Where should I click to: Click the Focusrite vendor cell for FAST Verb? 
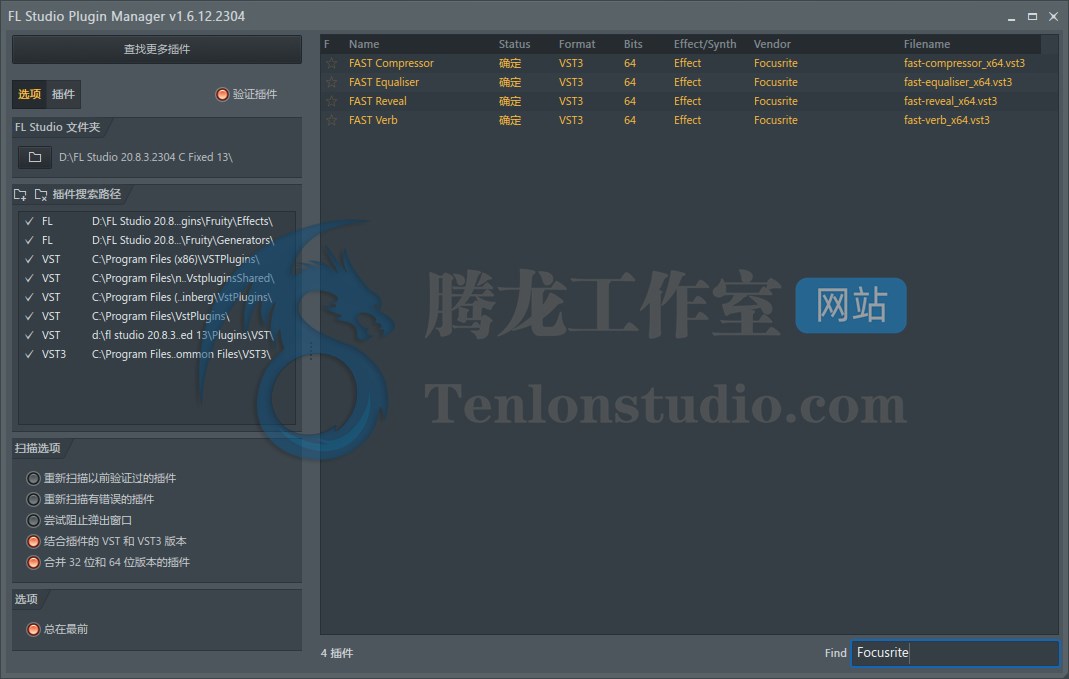click(775, 121)
